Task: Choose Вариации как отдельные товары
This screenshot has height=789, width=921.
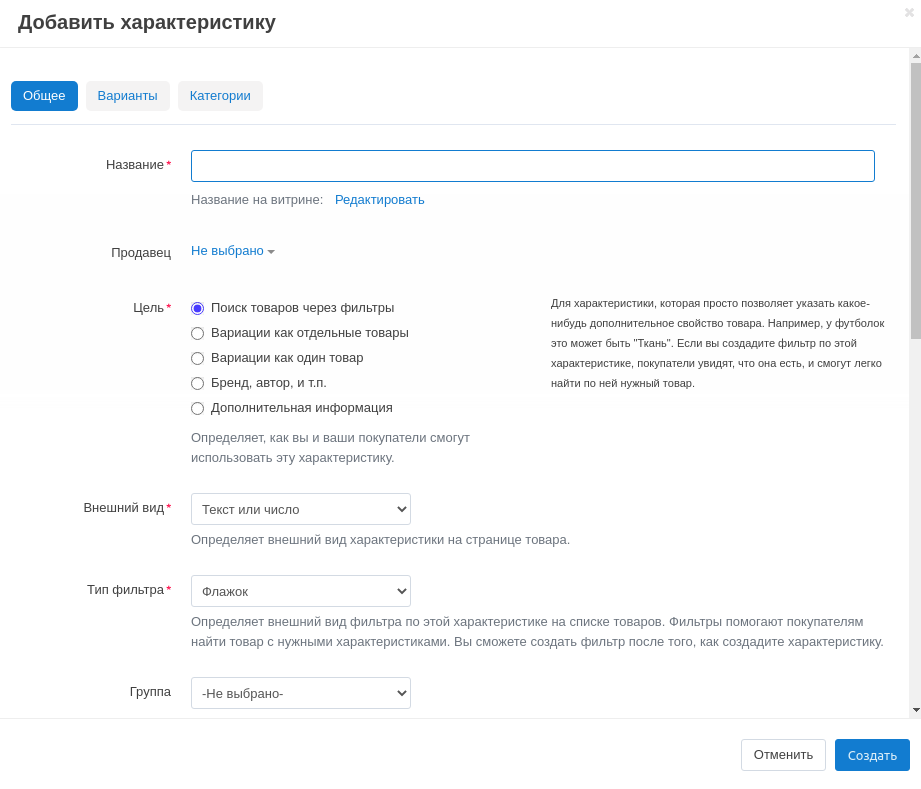Action: (198, 333)
